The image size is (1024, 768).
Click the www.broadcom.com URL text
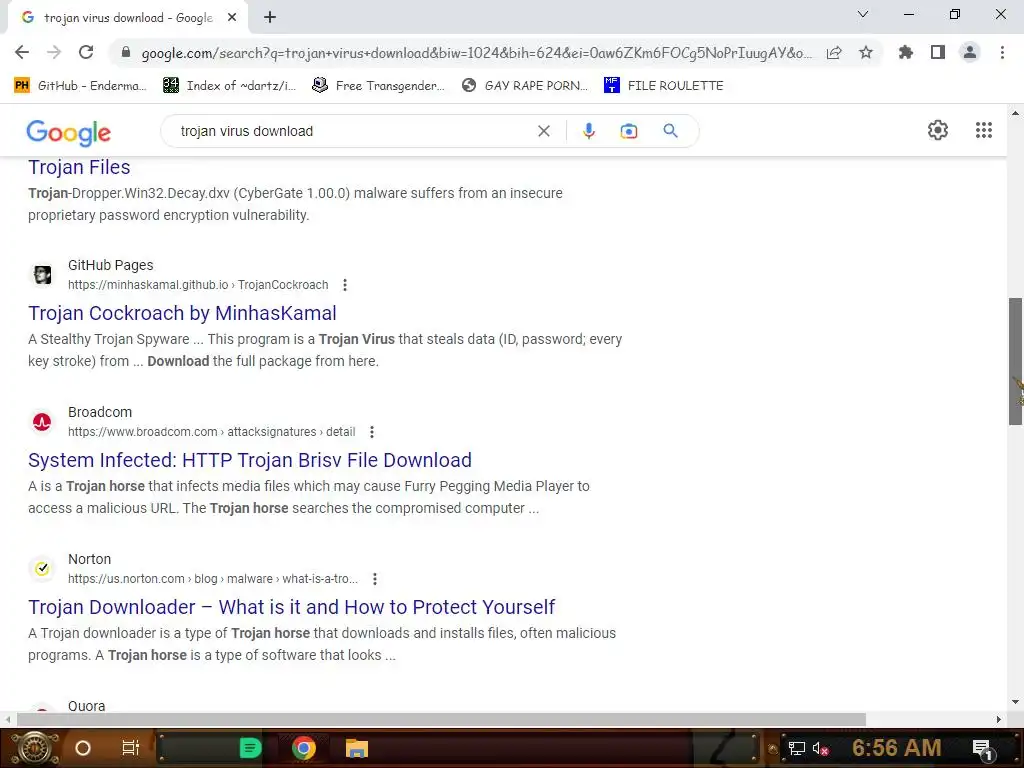click(212, 432)
